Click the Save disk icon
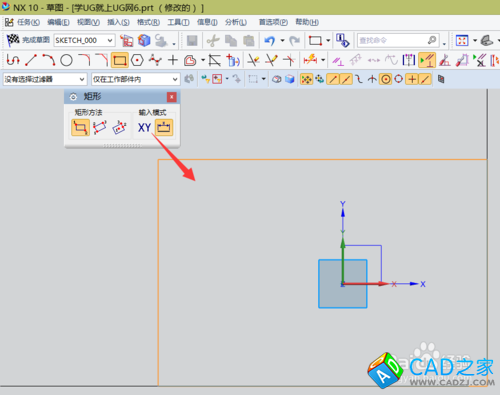 pos(192,41)
